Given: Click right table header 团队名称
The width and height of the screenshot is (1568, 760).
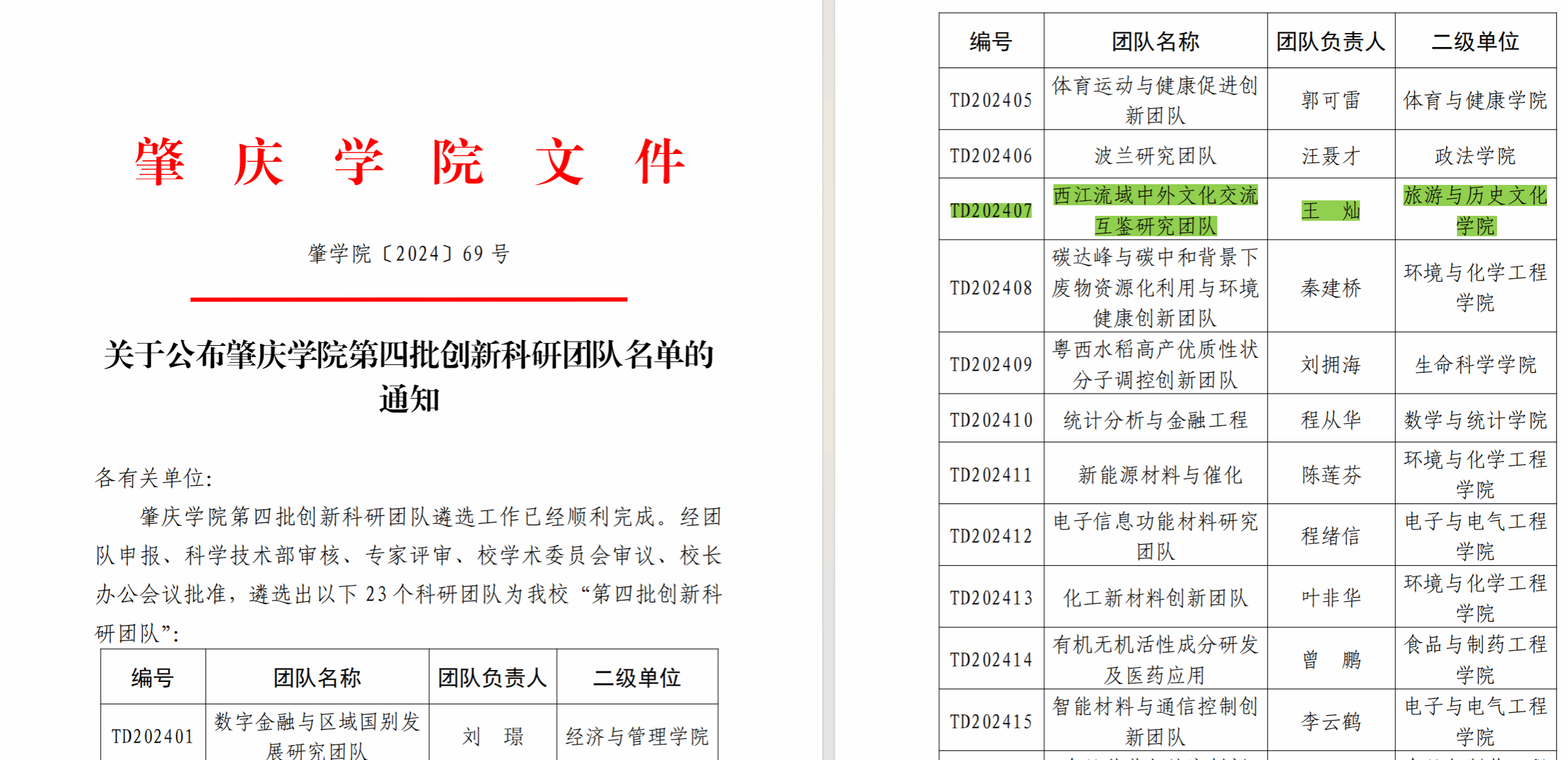Looking at the screenshot, I should 1155,41.
